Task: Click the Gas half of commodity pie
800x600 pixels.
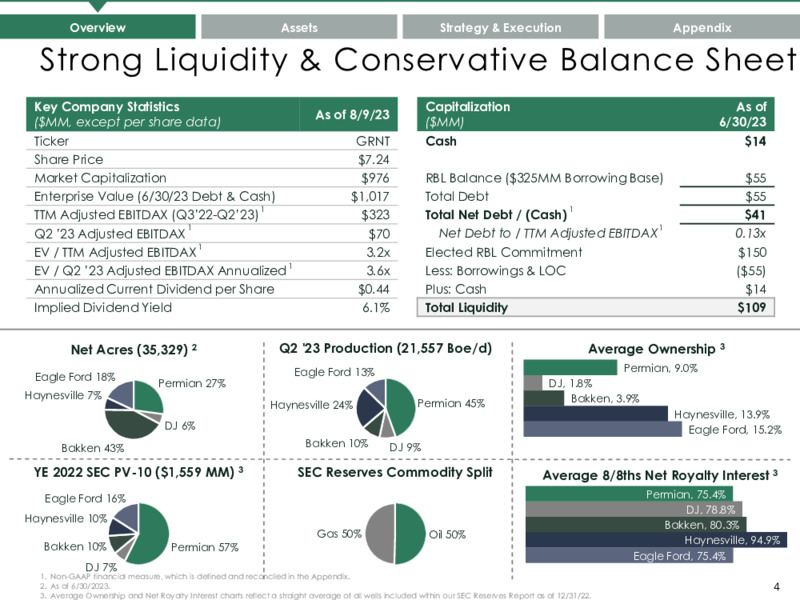Action: tap(380, 534)
